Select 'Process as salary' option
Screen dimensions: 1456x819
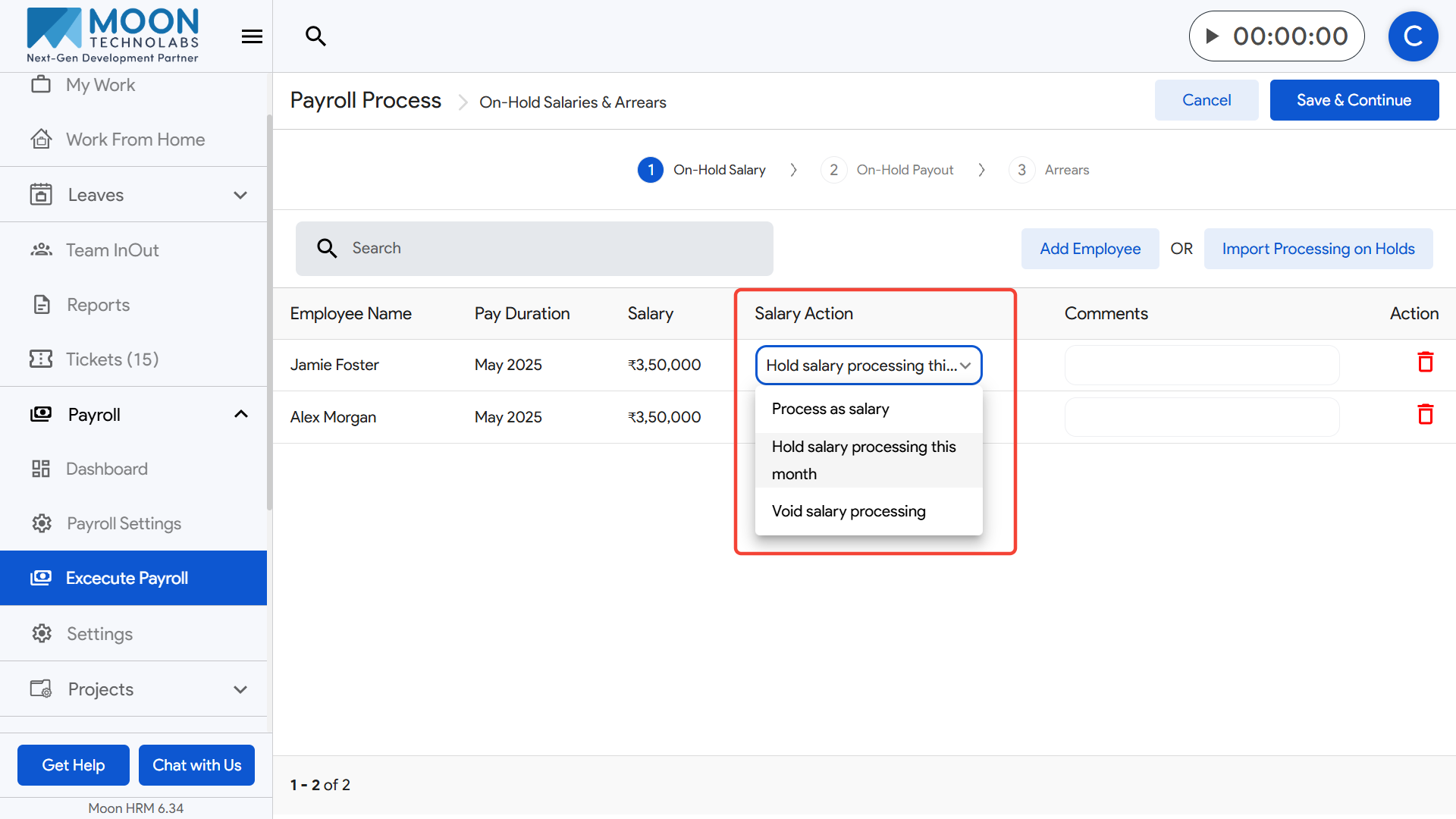click(x=830, y=409)
